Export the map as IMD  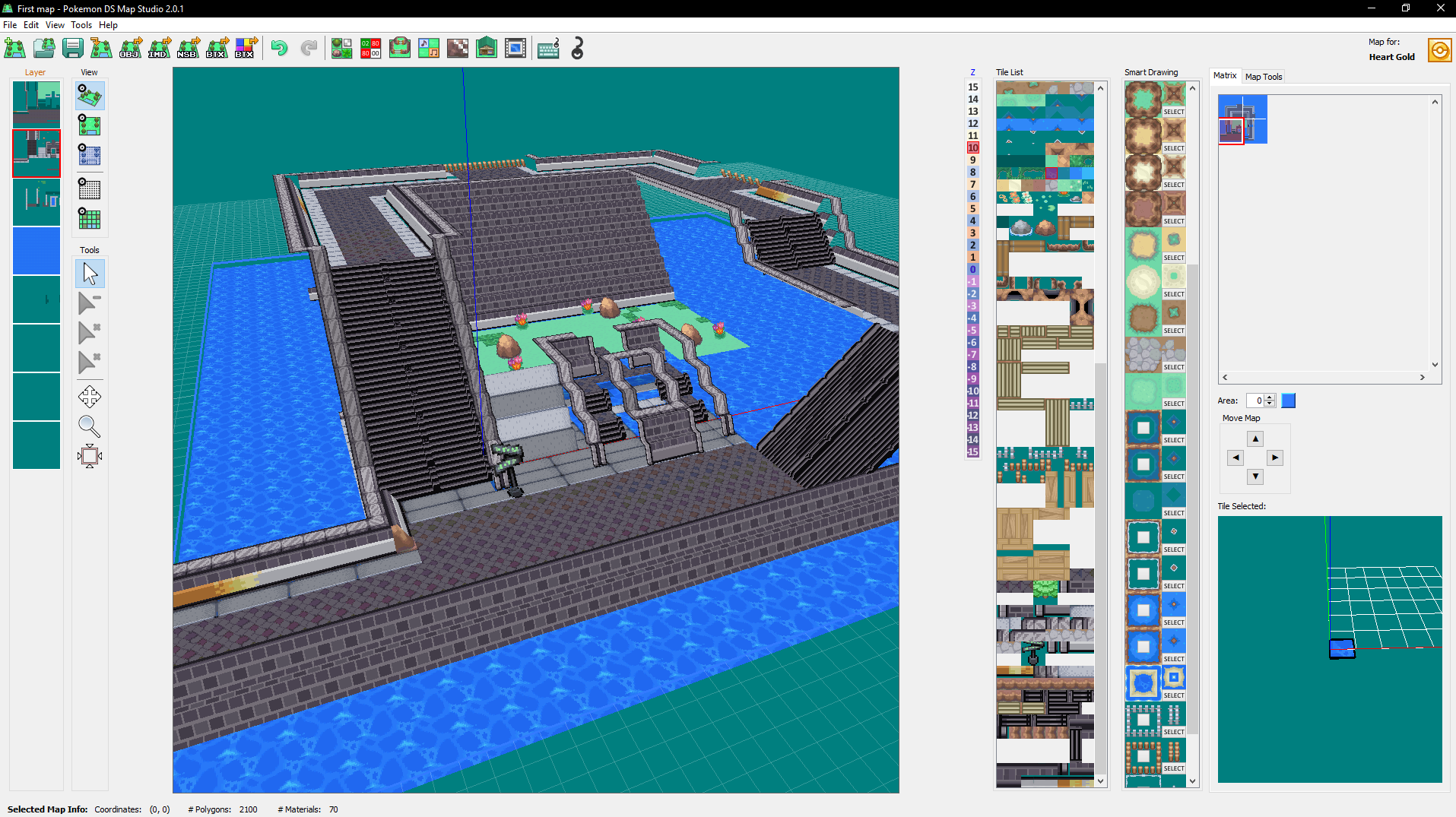159,49
